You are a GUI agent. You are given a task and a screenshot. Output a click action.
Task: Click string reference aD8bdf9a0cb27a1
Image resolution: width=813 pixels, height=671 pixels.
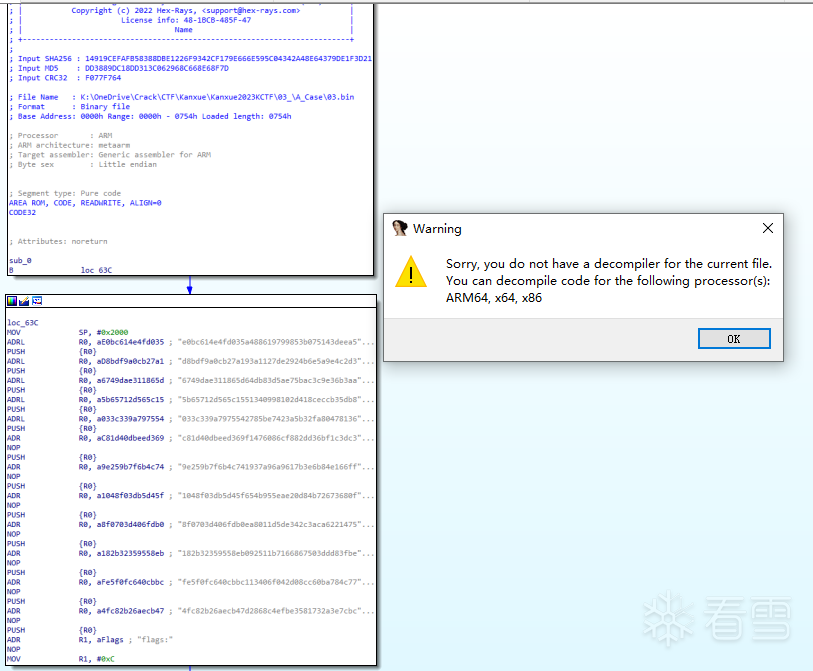(130, 361)
